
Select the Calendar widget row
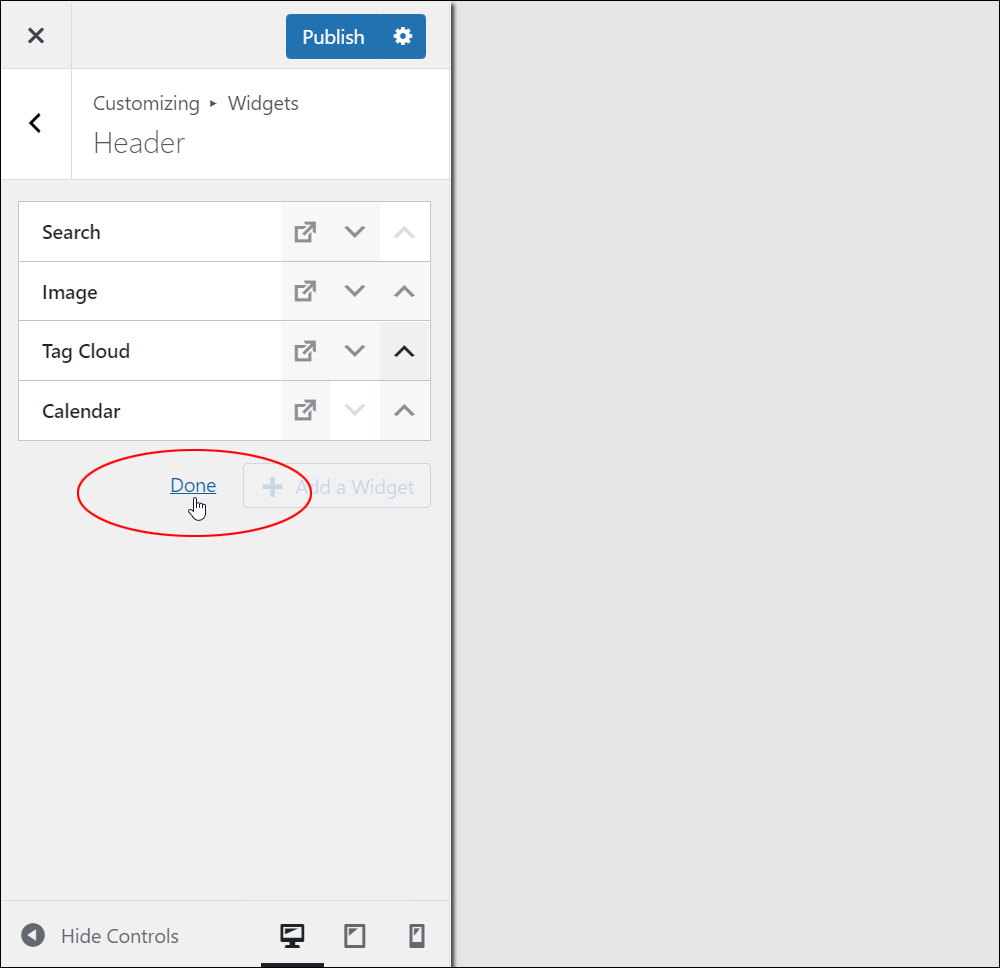point(150,411)
